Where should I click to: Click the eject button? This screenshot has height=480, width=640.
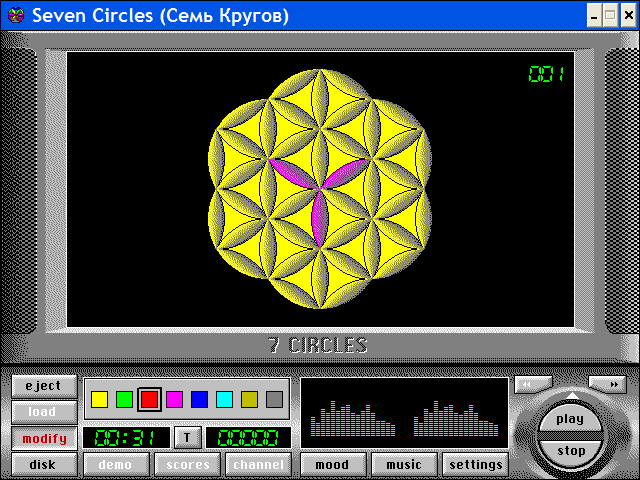coord(44,386)
